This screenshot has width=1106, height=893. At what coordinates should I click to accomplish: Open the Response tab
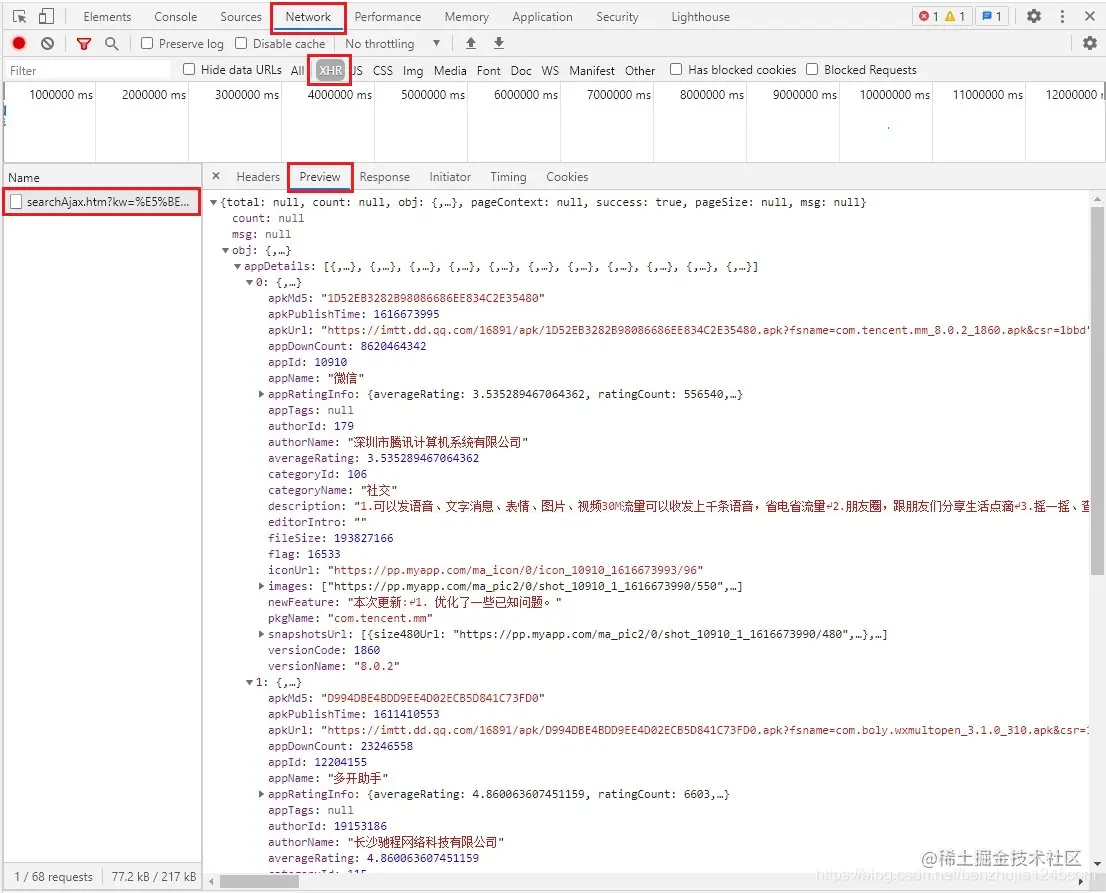click(x=384, y=177)
